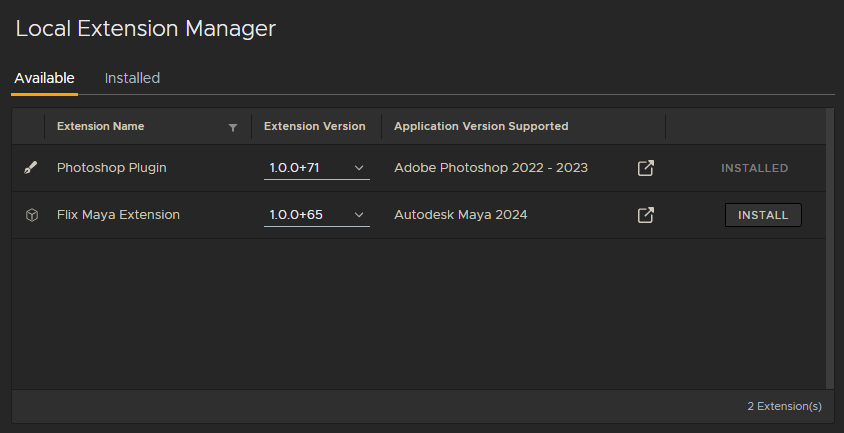Open external link for Photoshop Plugin
Viewport: 844px width, 433px height.
click(645, 168)
